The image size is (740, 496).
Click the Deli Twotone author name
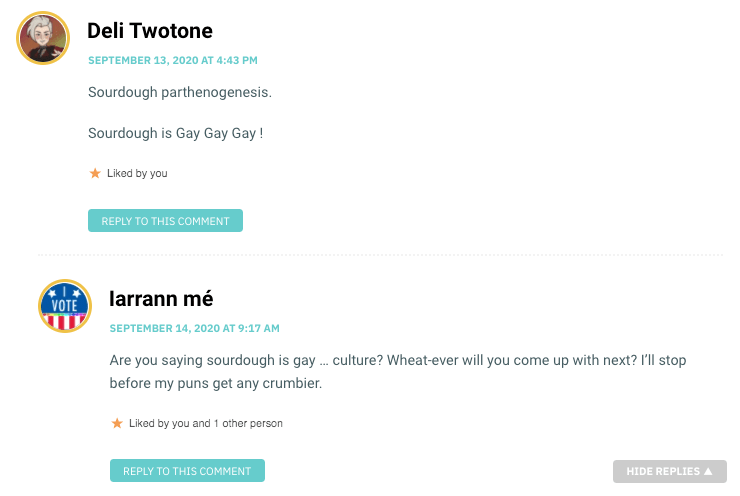coord(150,31)
